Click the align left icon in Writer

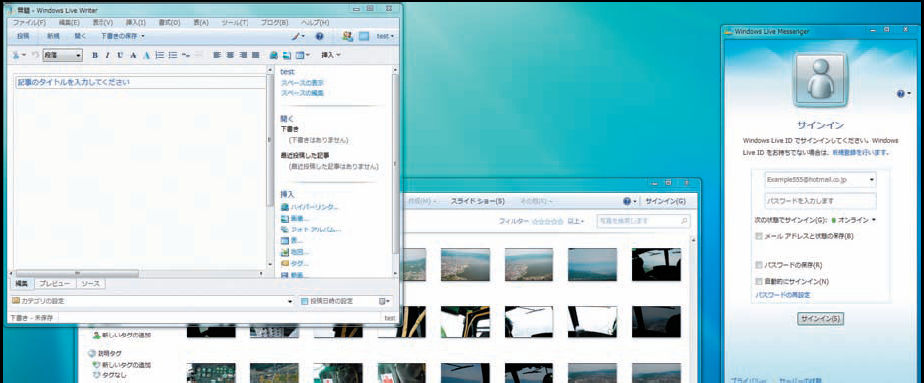[x=217, y=55]
